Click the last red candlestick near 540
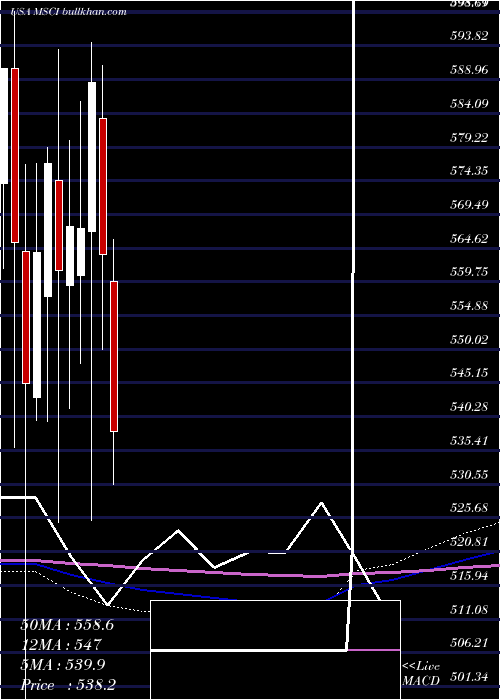The image size is (500, 700). [114, 356]
